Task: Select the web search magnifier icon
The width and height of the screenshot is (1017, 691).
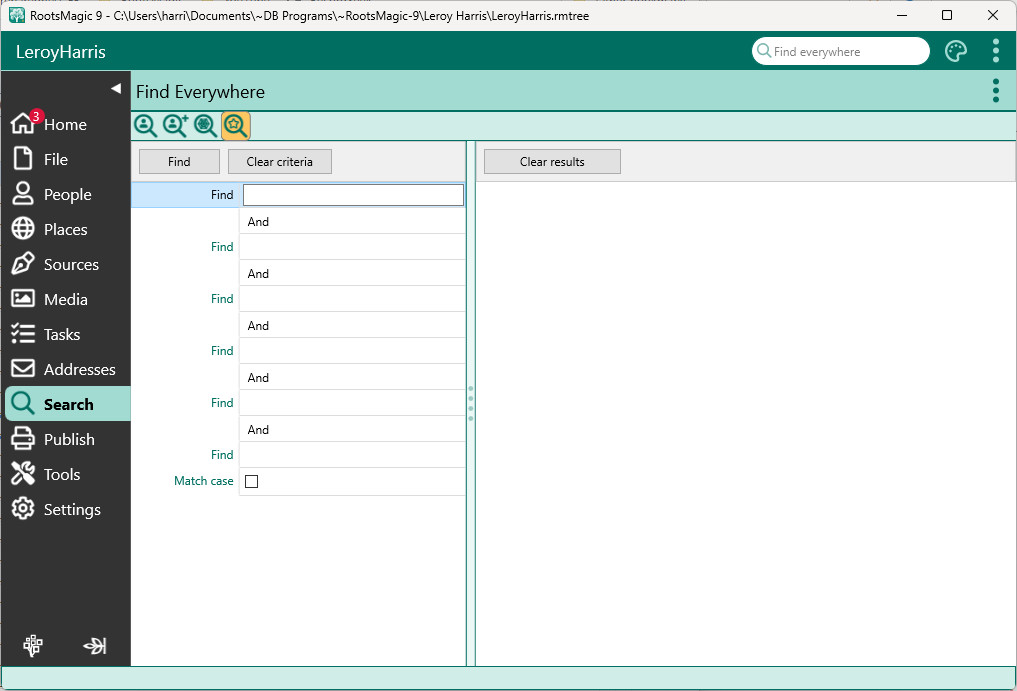Action: [x=206, y=125]
